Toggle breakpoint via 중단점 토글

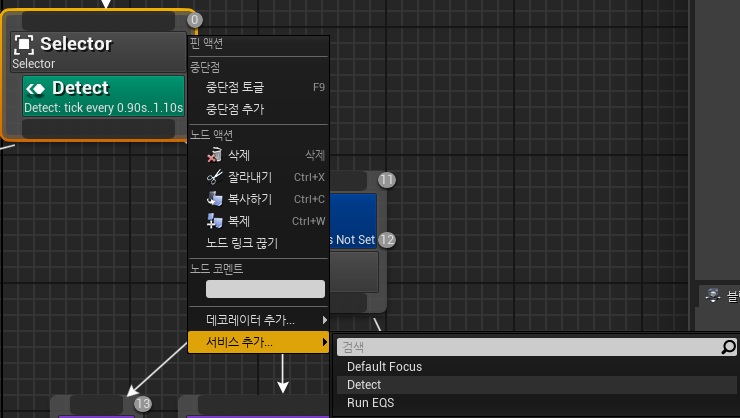click(x=258, y=87)
